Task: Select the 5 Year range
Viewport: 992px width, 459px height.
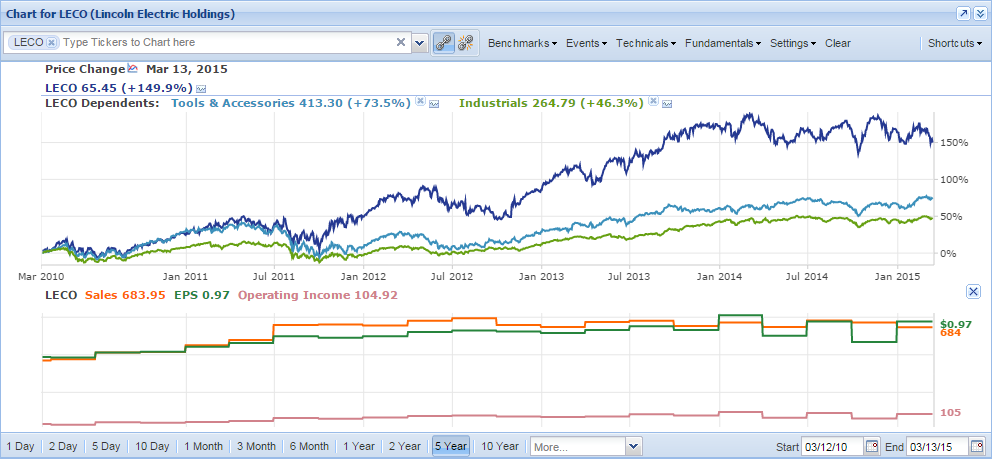Action: [450, 446]
